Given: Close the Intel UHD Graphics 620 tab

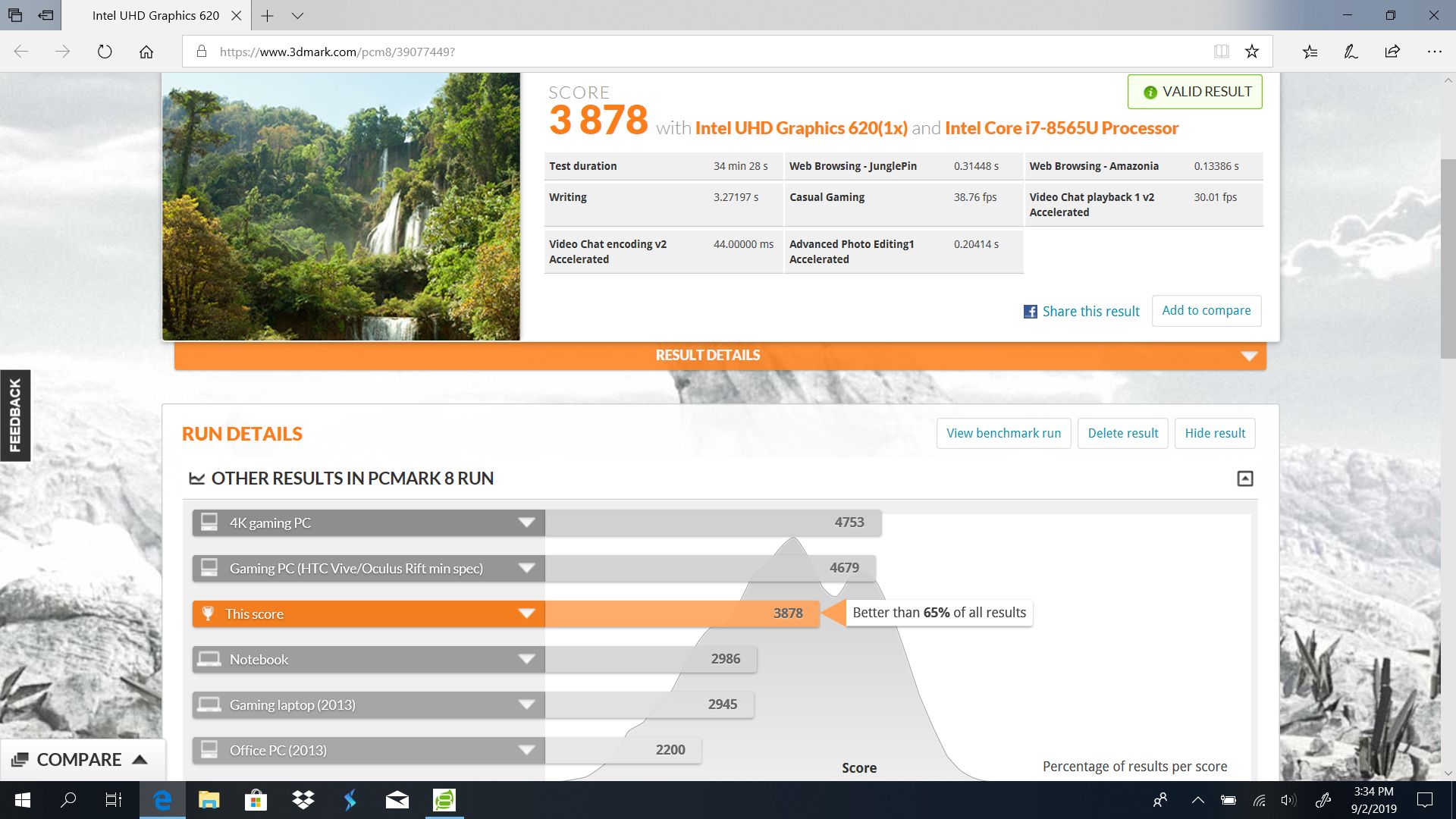Looking at the screenshot, I should pyautogui.click(x=236, y=15).
